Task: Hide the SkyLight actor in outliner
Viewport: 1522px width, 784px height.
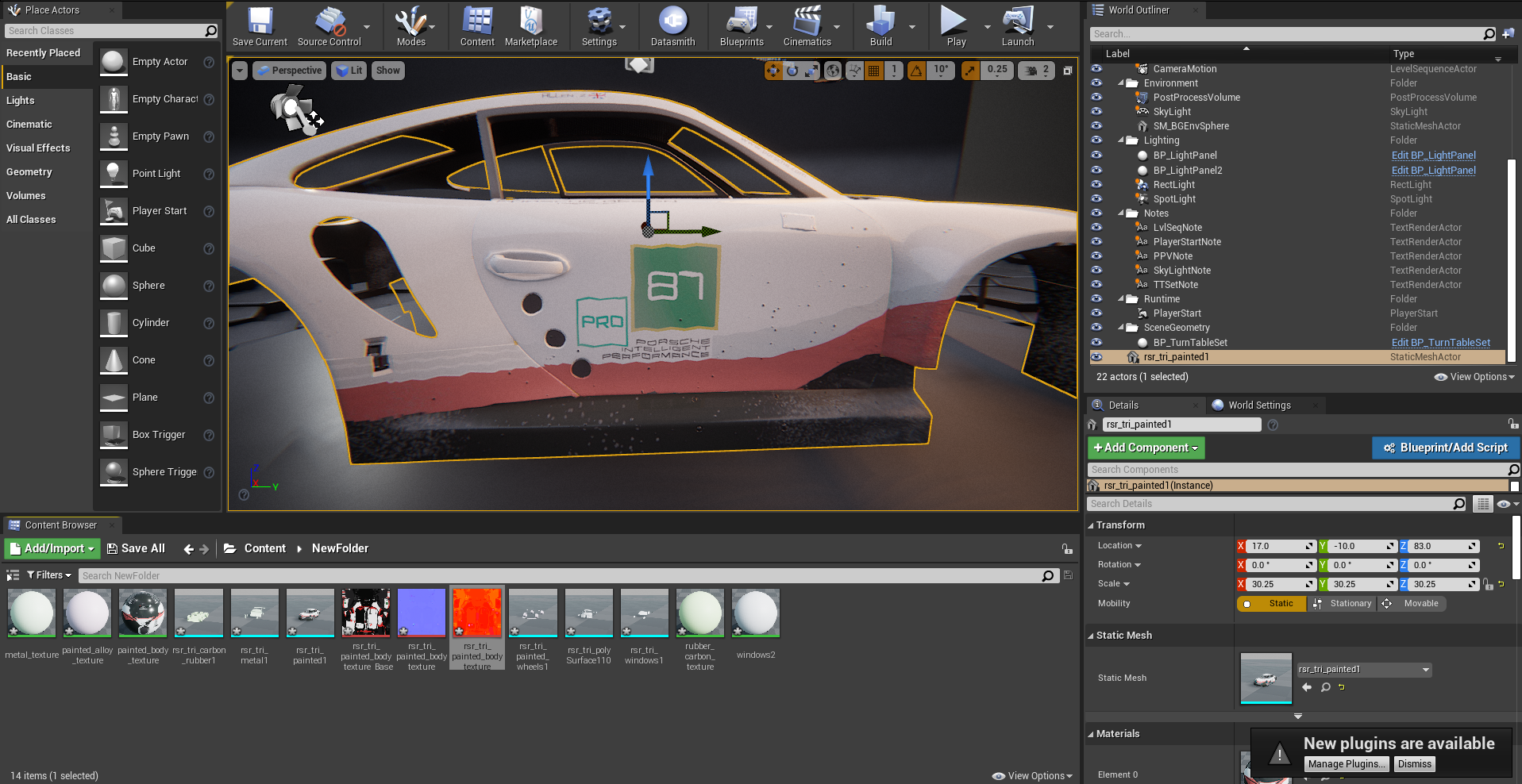Action: (x=1096, y=112)
